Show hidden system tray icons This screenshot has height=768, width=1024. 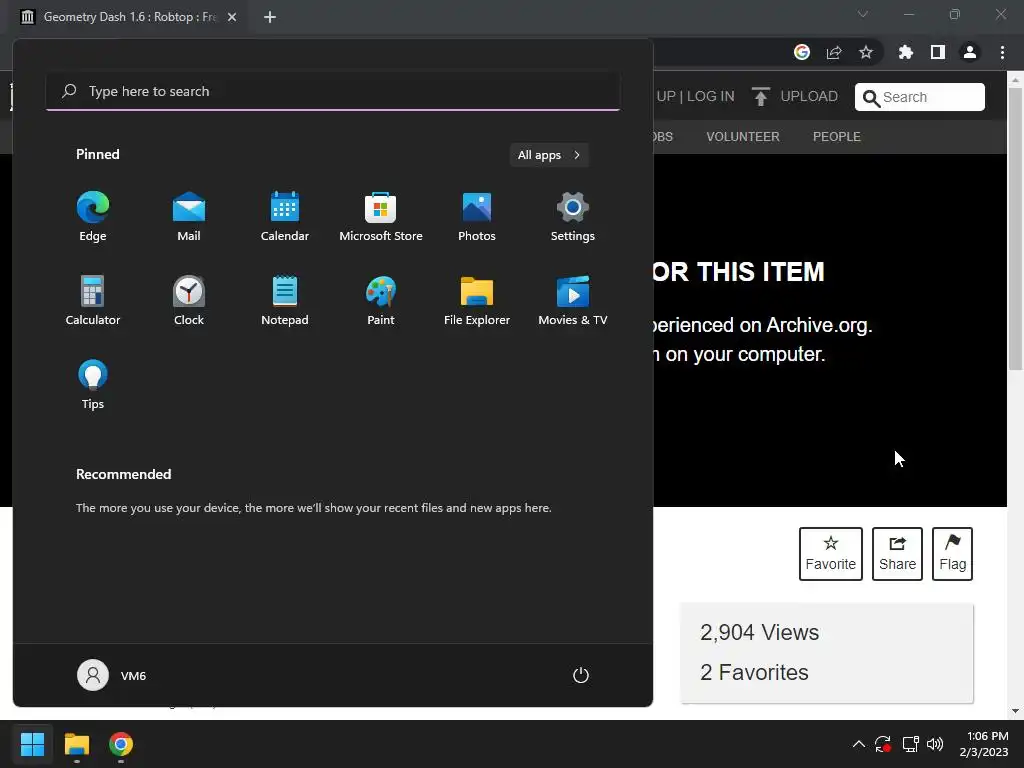(859, 744)
